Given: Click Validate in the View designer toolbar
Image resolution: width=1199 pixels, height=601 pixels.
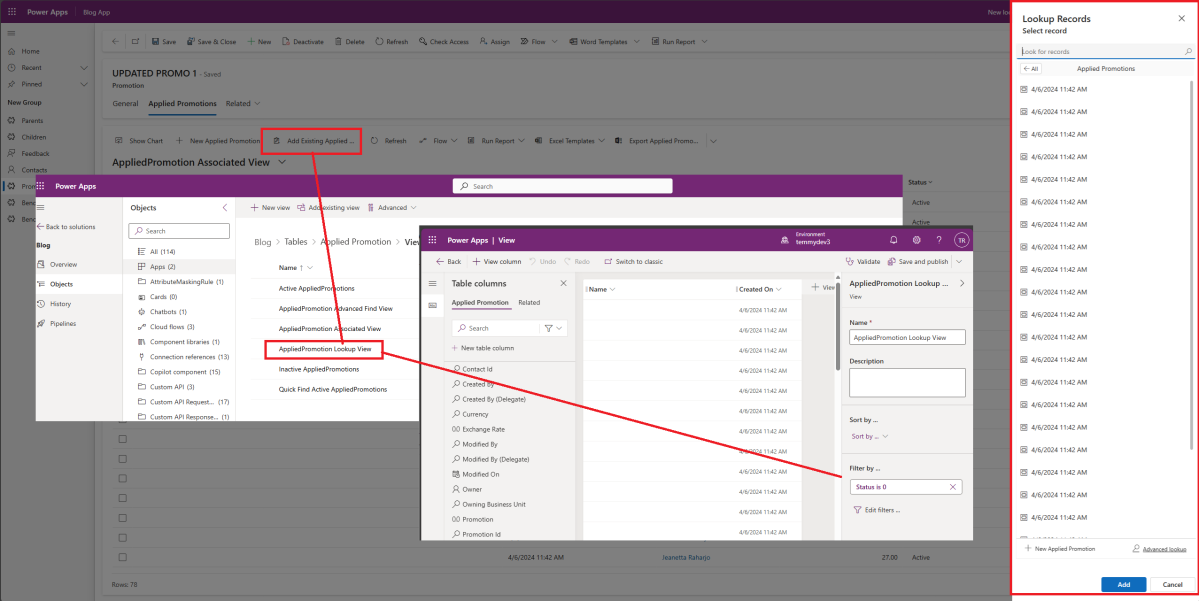Looking at the screenshot, I should [863, 262].
